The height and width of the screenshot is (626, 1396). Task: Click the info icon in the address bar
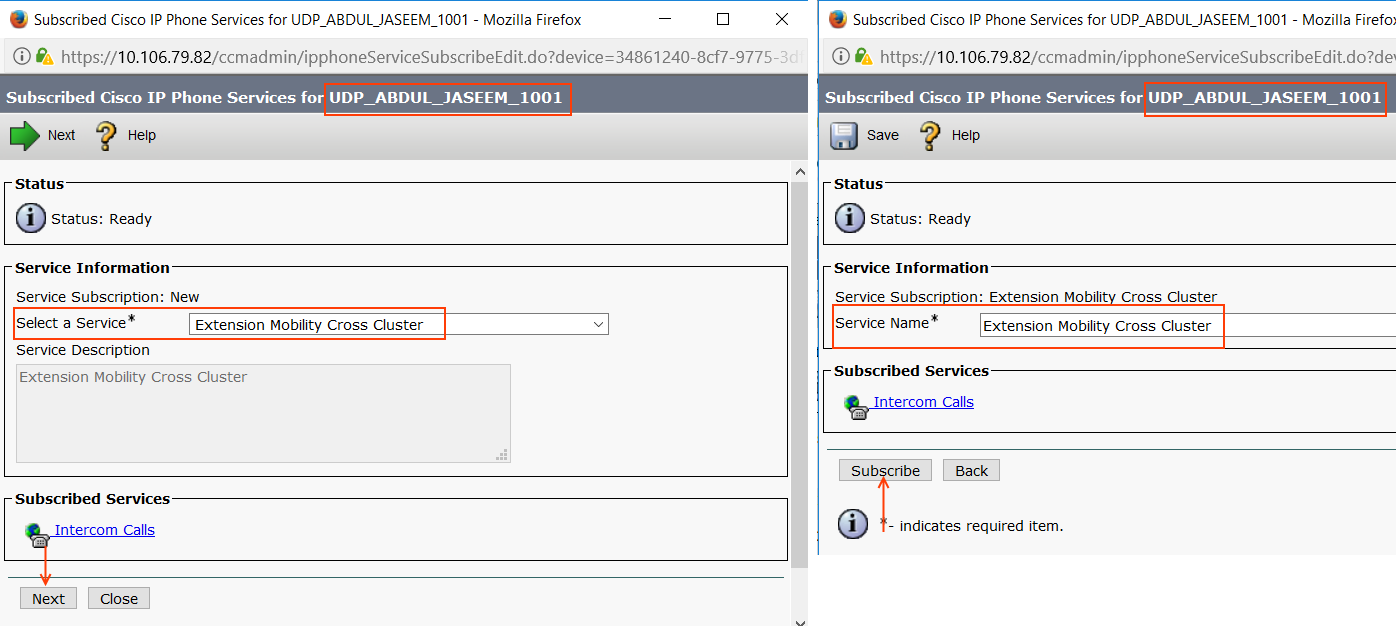(x=20, y=56)
